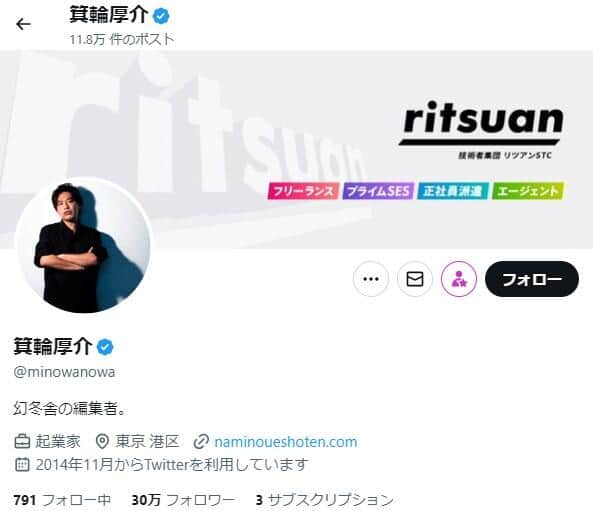Screen dimensions: 593x511
Task: Send a message via the envelope icon
Action: [x=415, y=279]
